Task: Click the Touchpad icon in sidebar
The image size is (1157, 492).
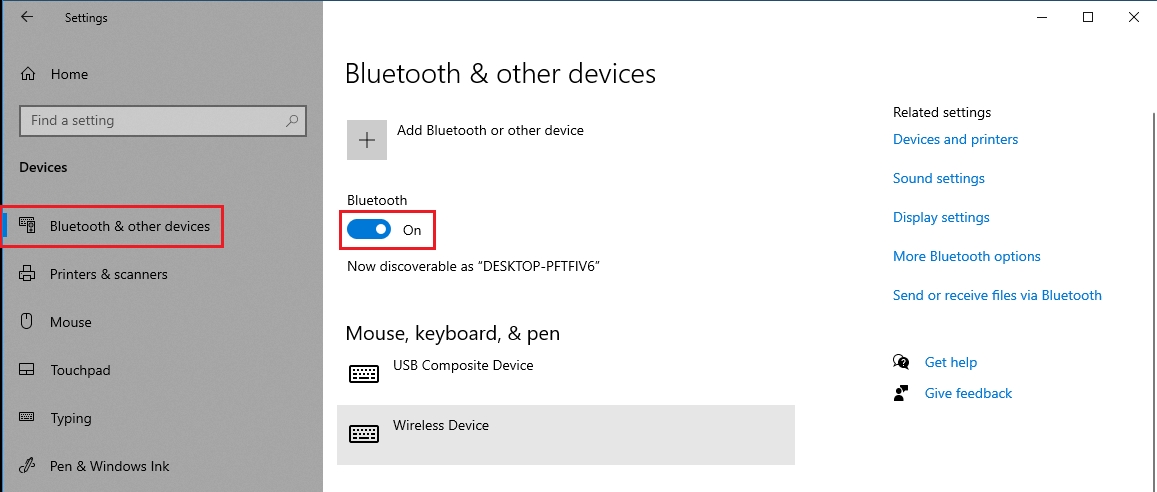Action: pyautogui.click(x=28, y=370)
